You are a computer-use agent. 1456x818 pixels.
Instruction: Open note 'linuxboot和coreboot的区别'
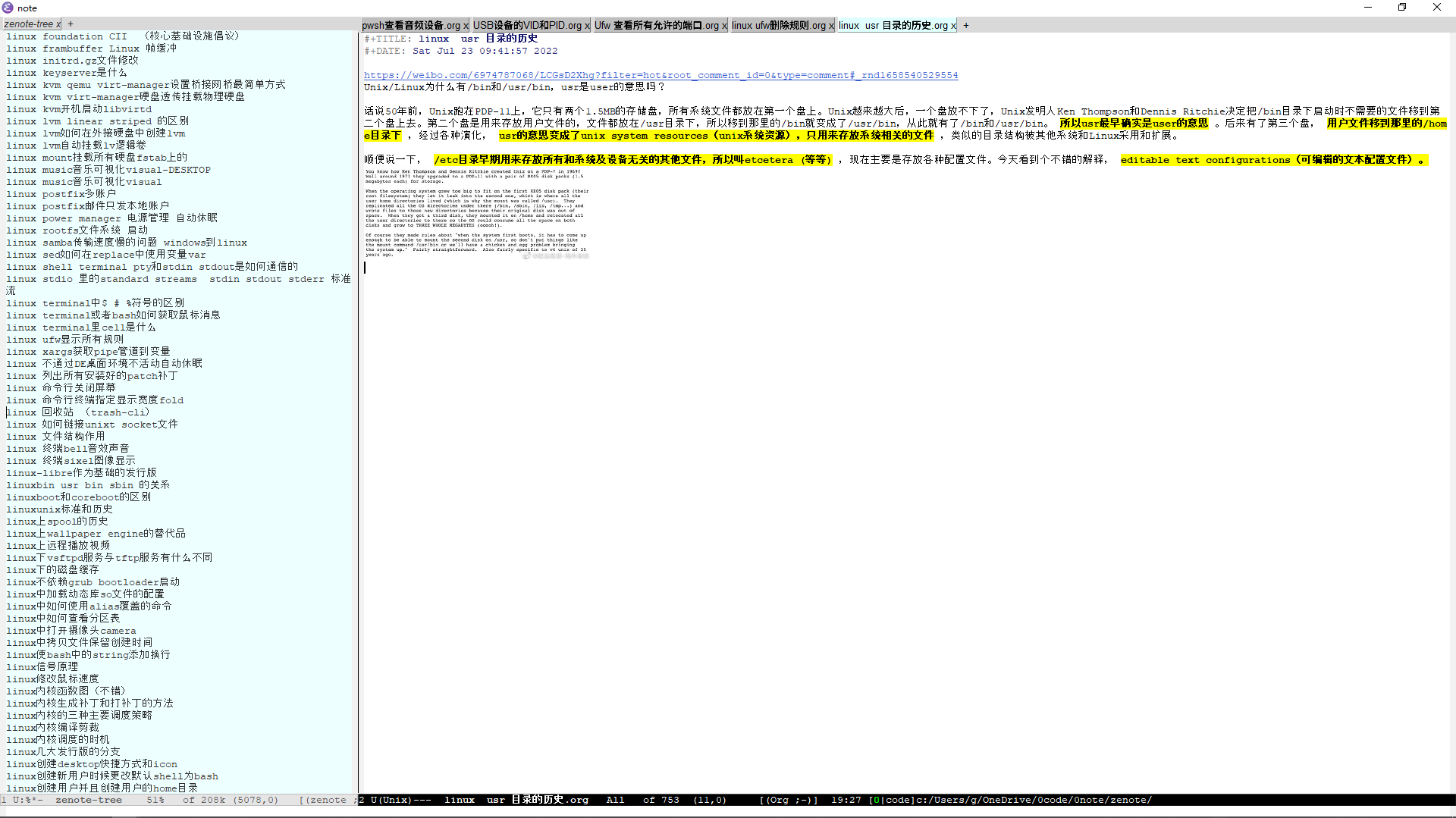tap(78, 497)
